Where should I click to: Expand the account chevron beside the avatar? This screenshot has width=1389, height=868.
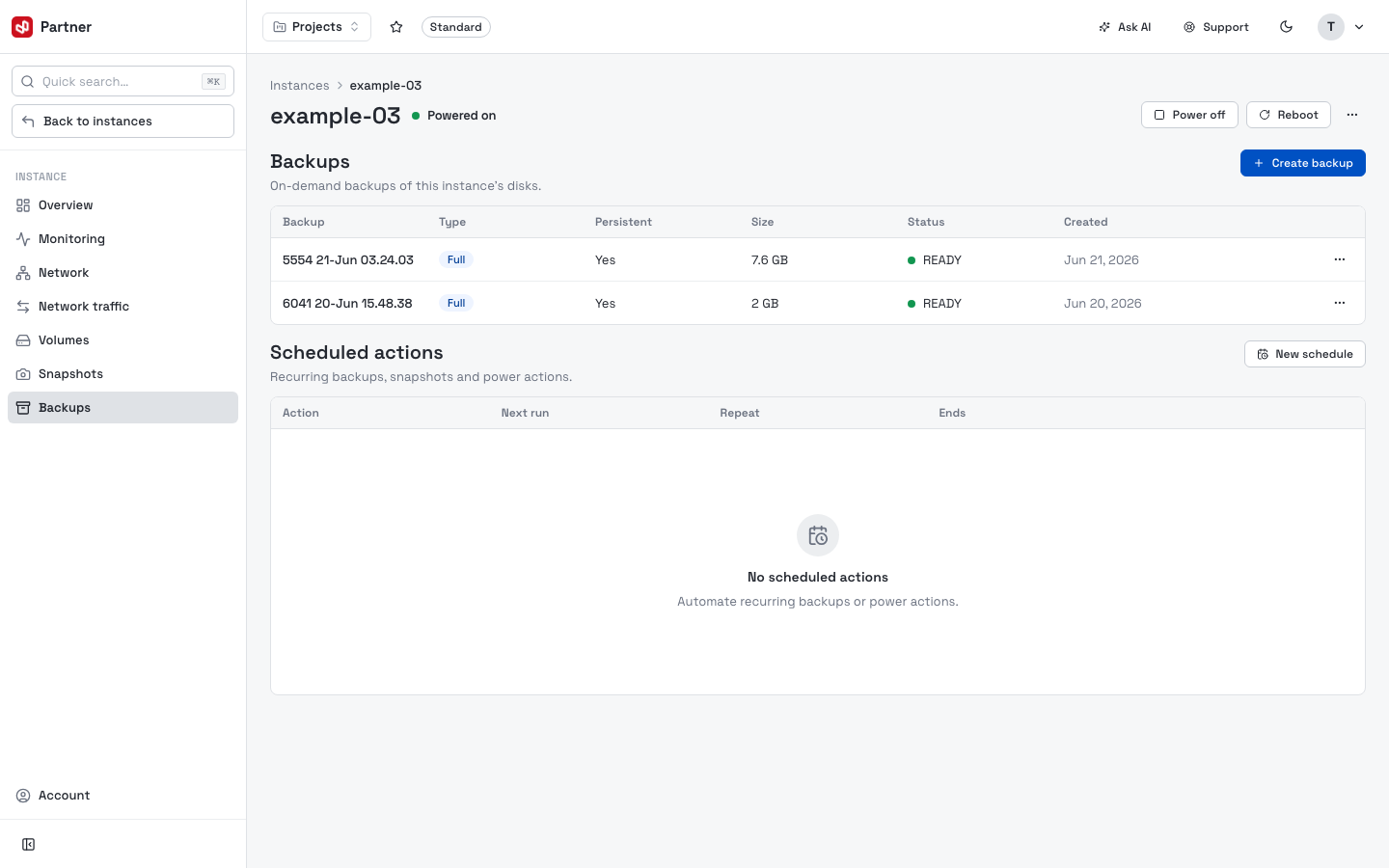point(1359,27)
